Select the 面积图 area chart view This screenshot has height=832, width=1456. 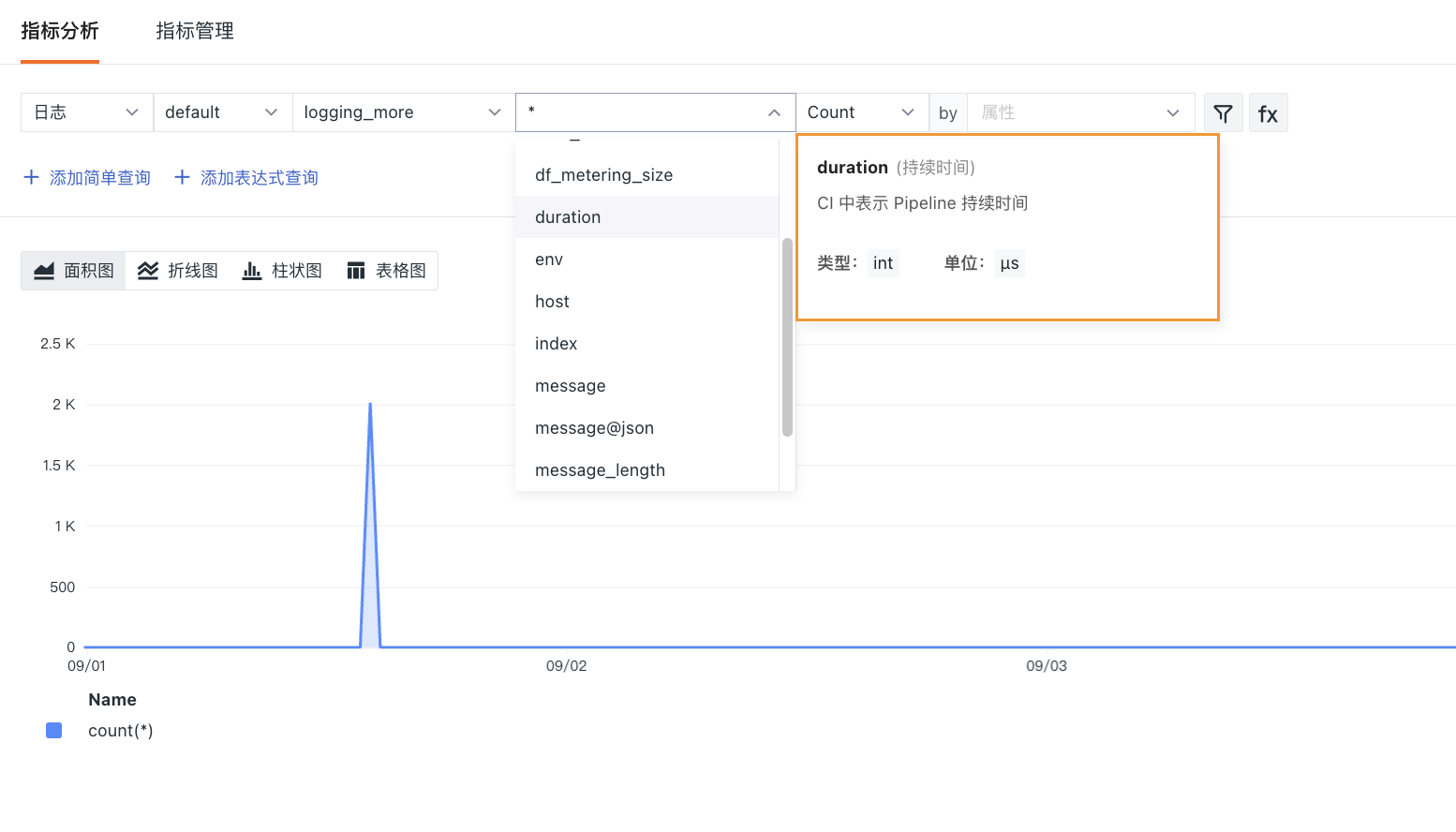73,271
